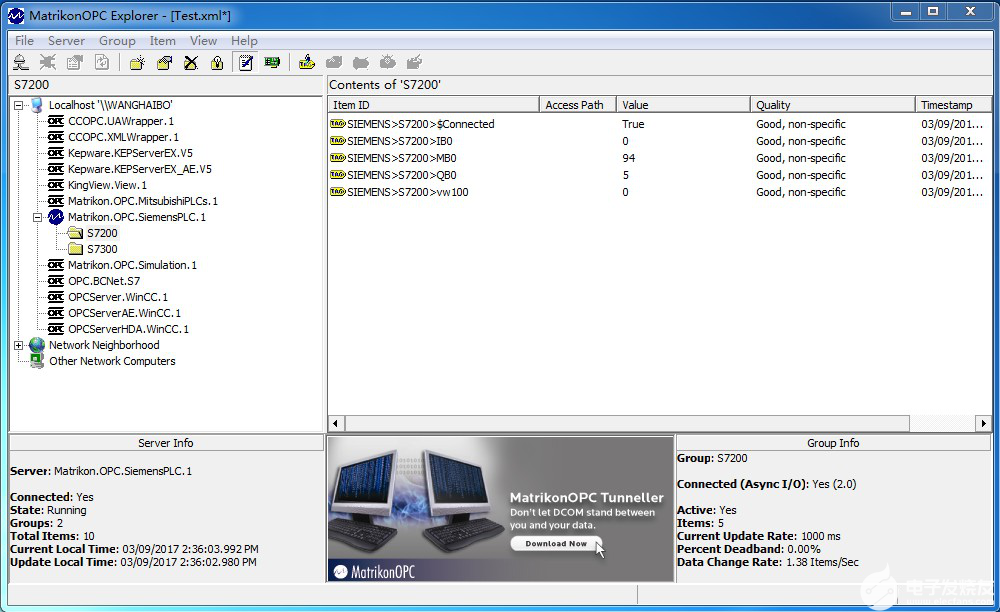
Task: Click the Item ID column header
Action: coord(432,105)
